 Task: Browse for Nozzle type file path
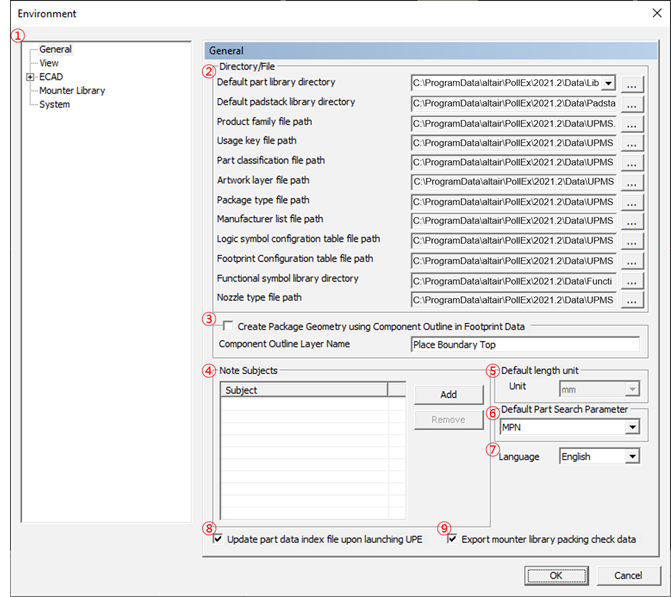[631, 299]
